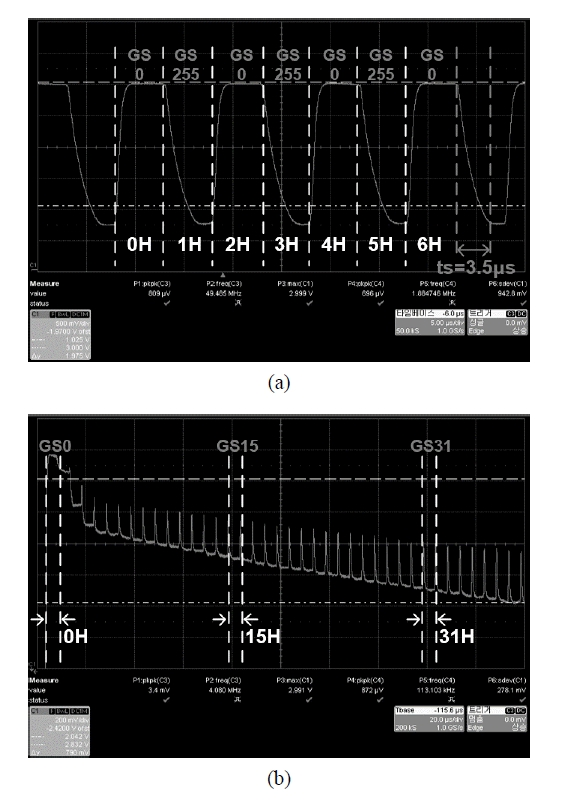Open trigger box in scope (b)
The height and width of the screenshot is (803, 563).
click(497, 719)
